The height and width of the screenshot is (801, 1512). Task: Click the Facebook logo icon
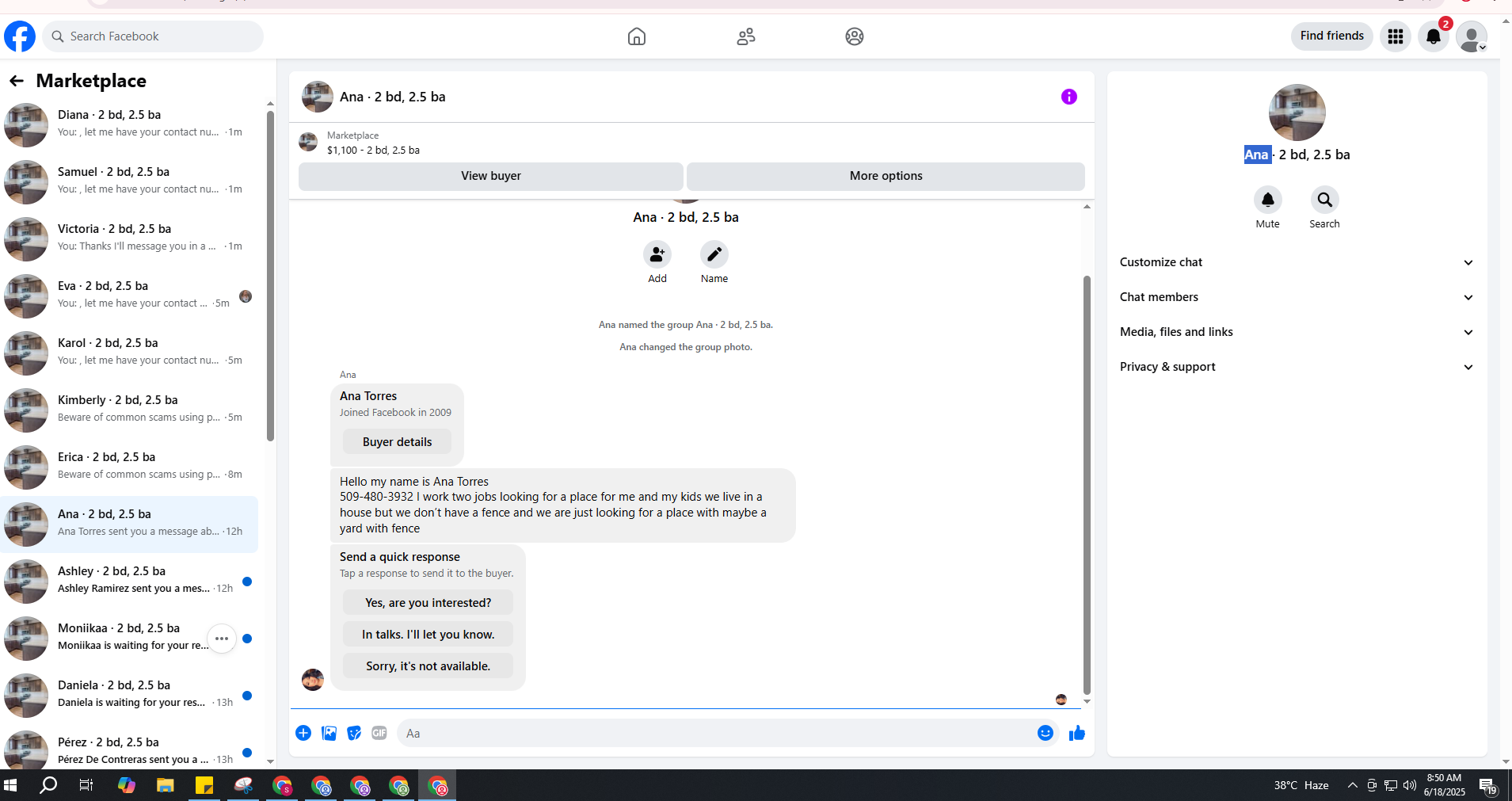point(20,36)
